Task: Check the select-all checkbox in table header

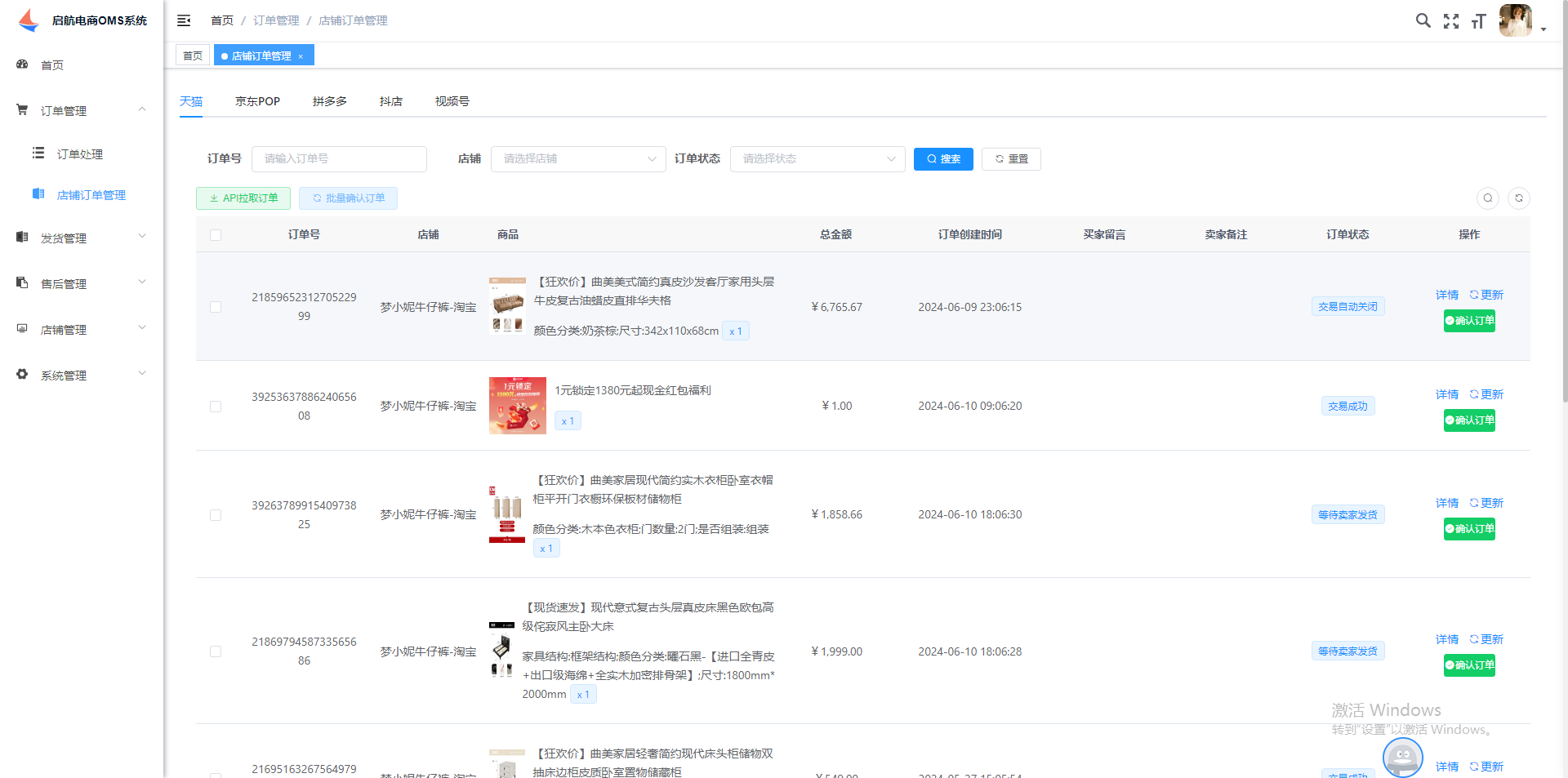Action: [216, 235]
